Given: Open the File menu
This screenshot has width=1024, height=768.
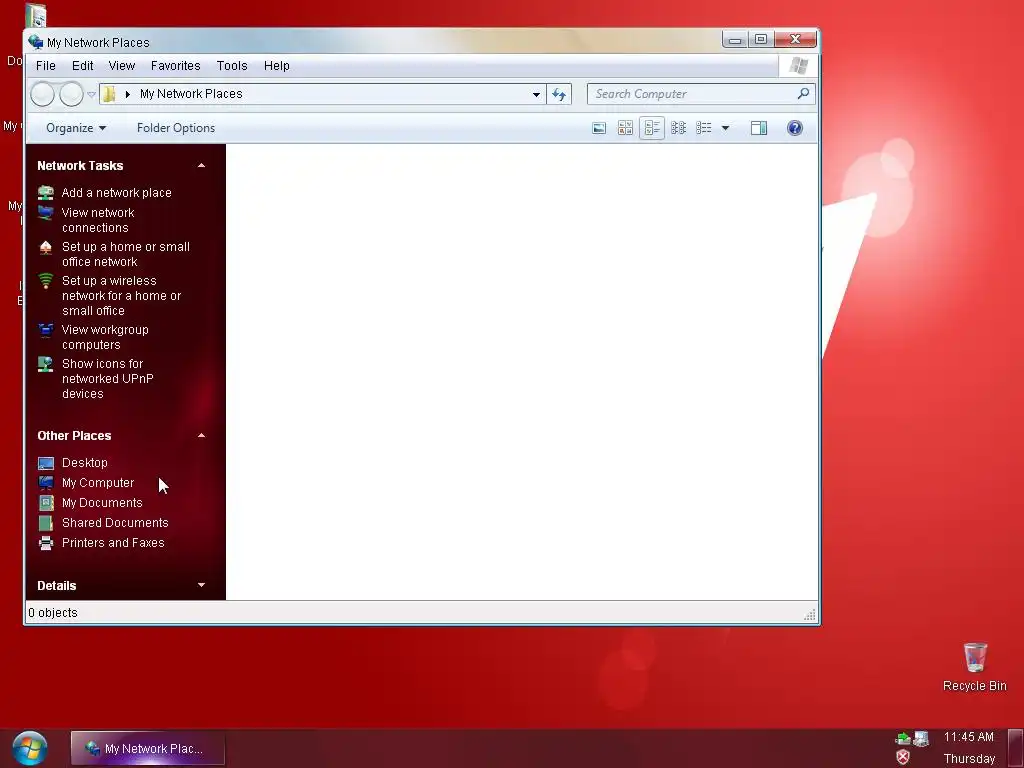Looking at the screenshot, I should [46, 66].
